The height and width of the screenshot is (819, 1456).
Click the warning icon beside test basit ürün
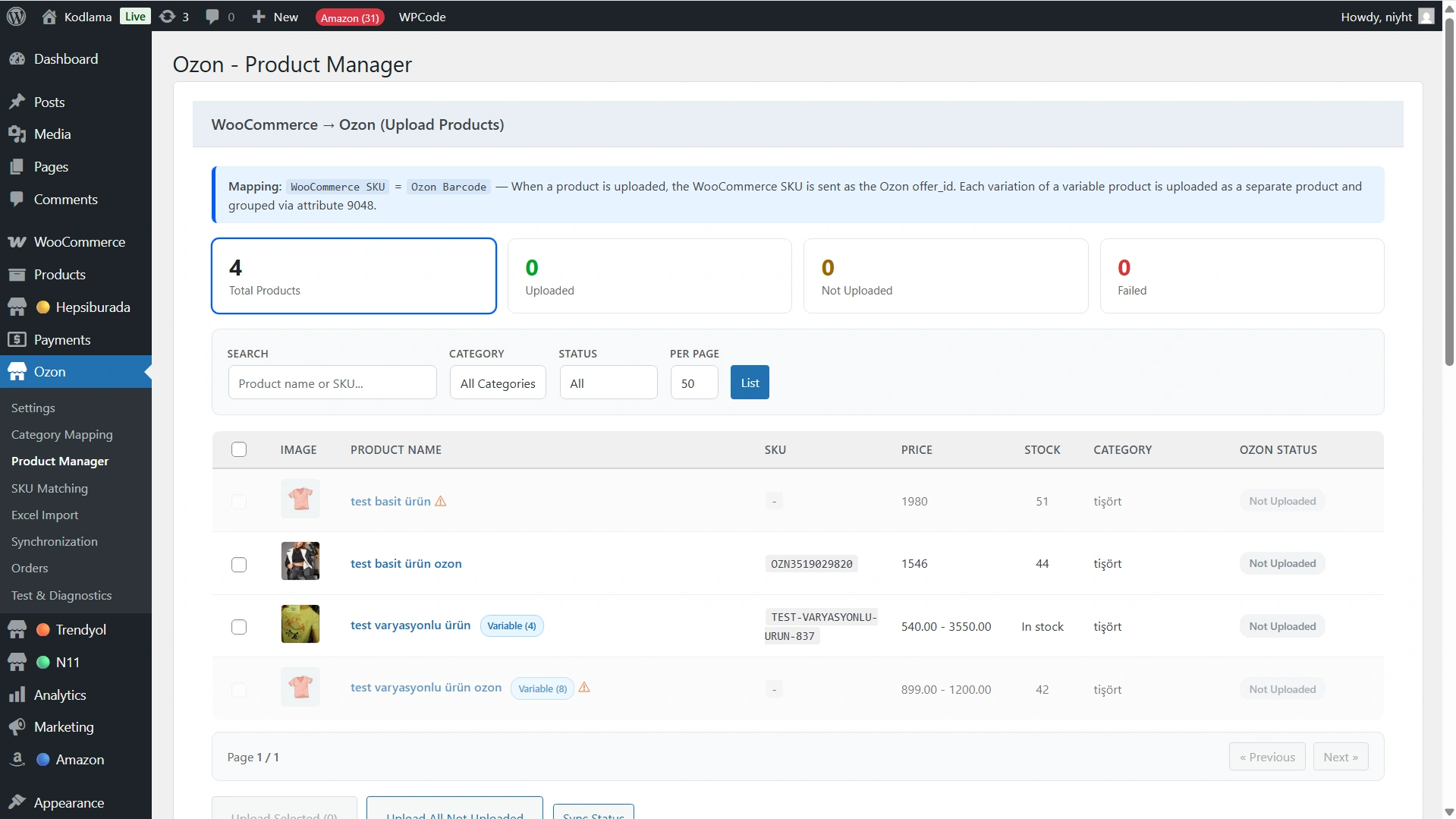pyautogui.click(x=441, y=501)
